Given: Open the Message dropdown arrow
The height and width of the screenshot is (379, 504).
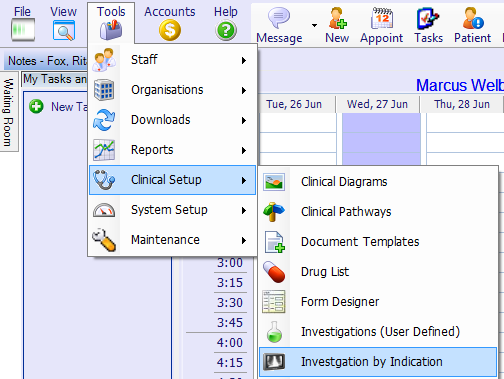Looking at the screenshot, I should 314,25.
